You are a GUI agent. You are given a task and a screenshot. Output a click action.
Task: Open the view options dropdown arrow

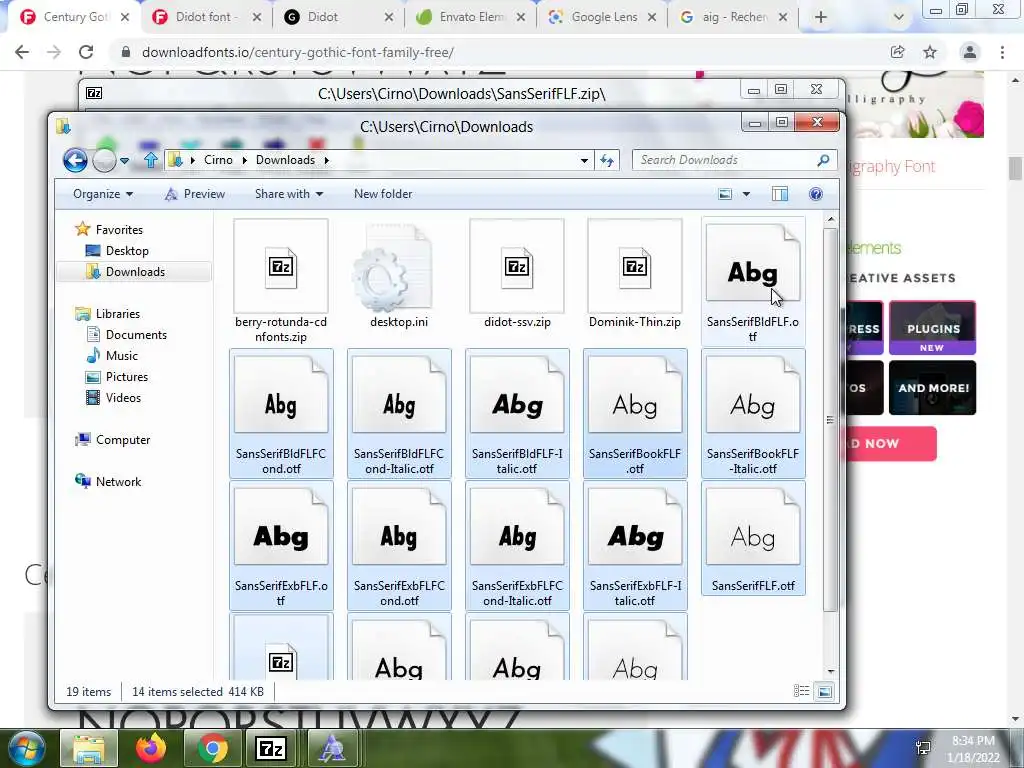click(746, 194)
